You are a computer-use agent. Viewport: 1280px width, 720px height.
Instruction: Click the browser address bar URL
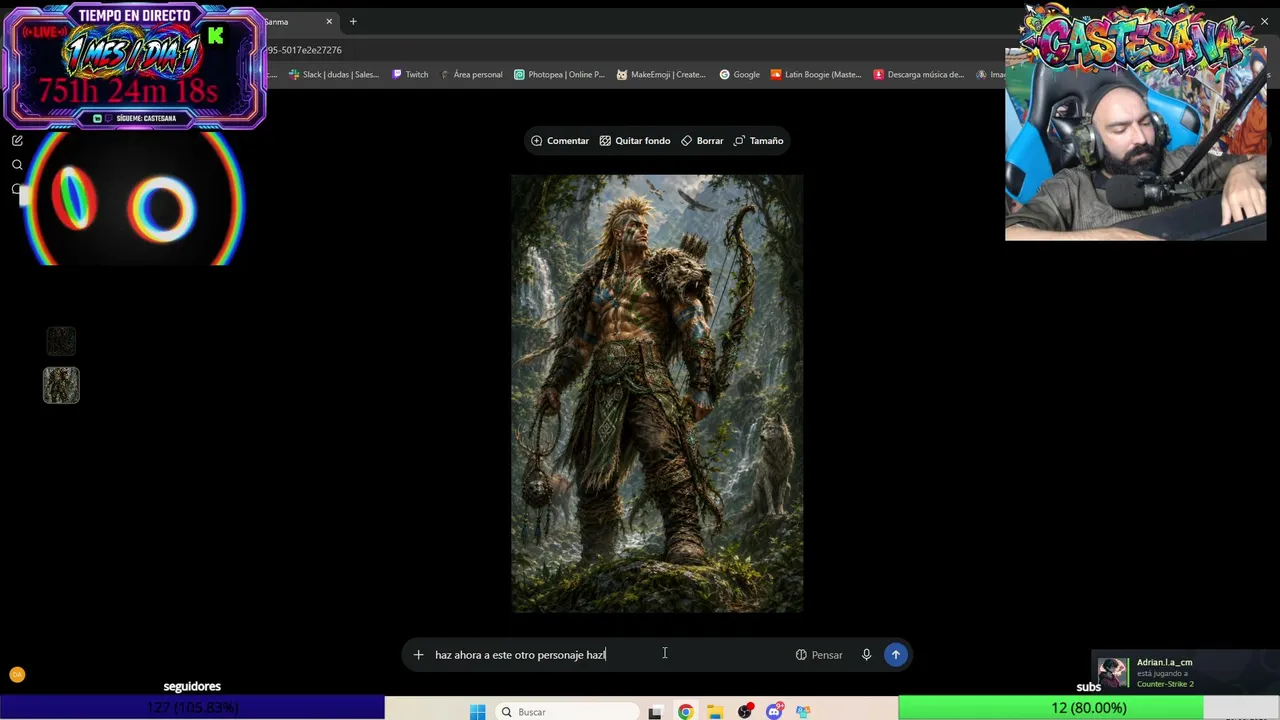(305, 50)
